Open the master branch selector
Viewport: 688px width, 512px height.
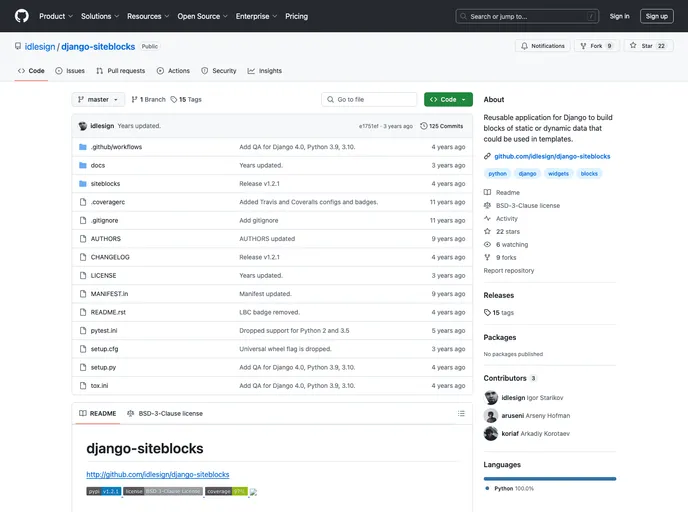98,100
